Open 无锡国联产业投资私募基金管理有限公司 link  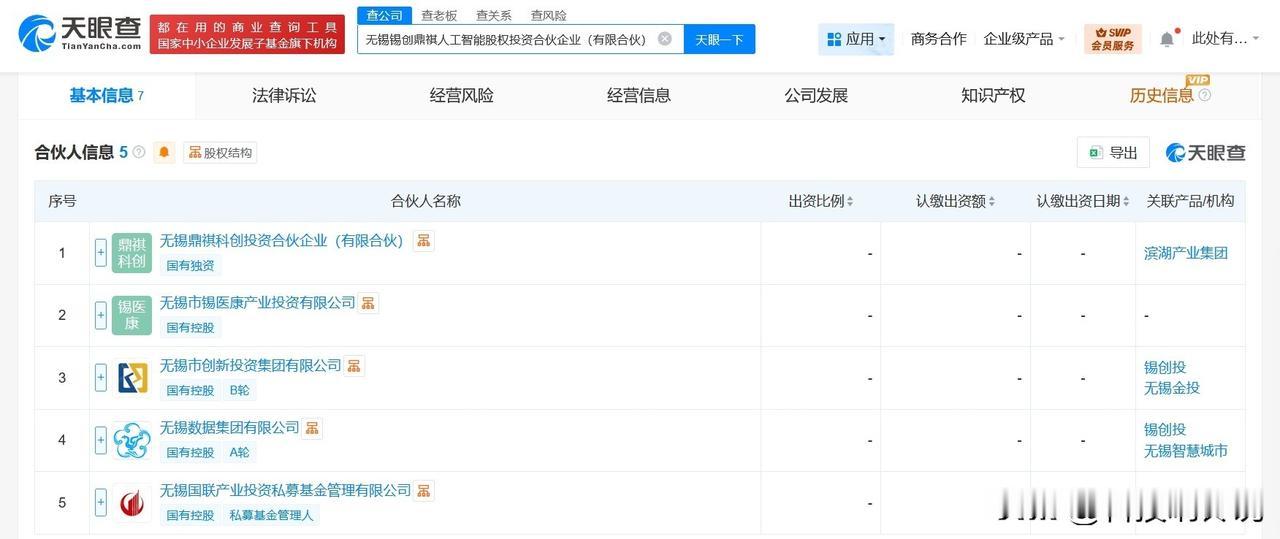click(x=285, y=491)
